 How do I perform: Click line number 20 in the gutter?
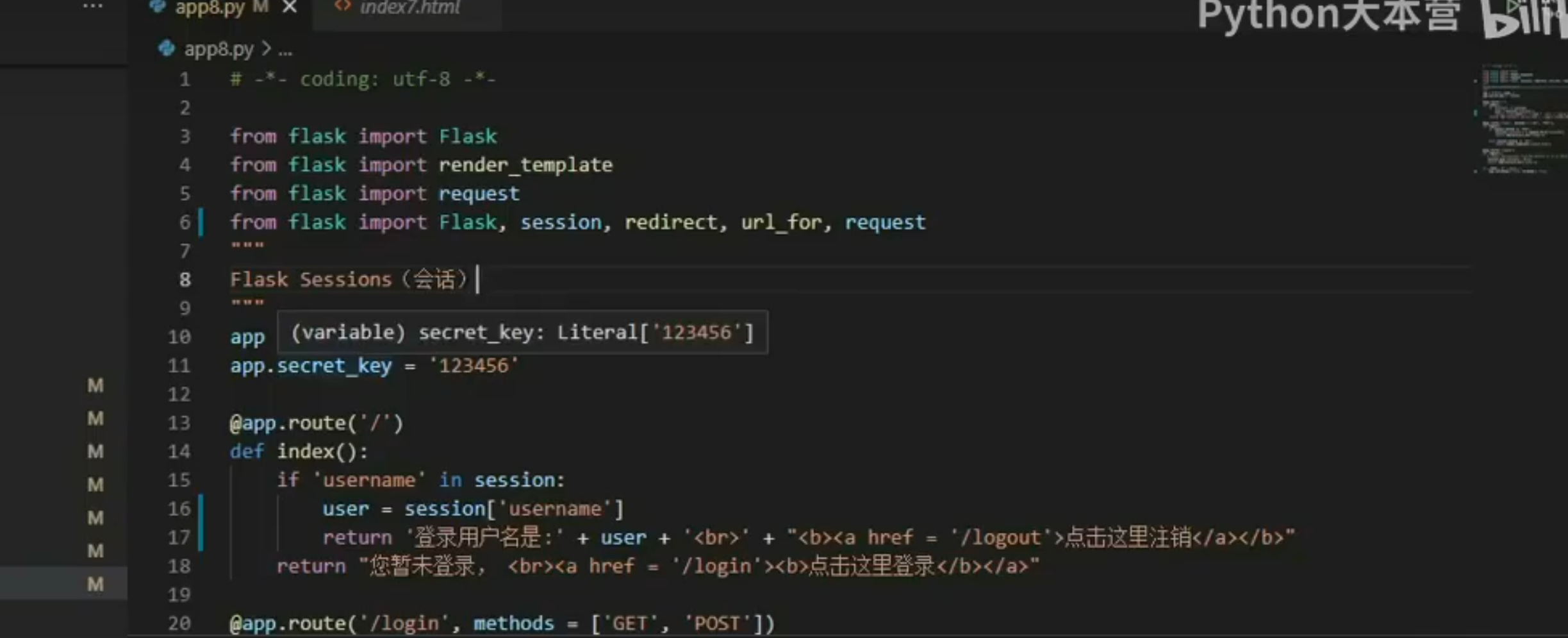(179, 623)
